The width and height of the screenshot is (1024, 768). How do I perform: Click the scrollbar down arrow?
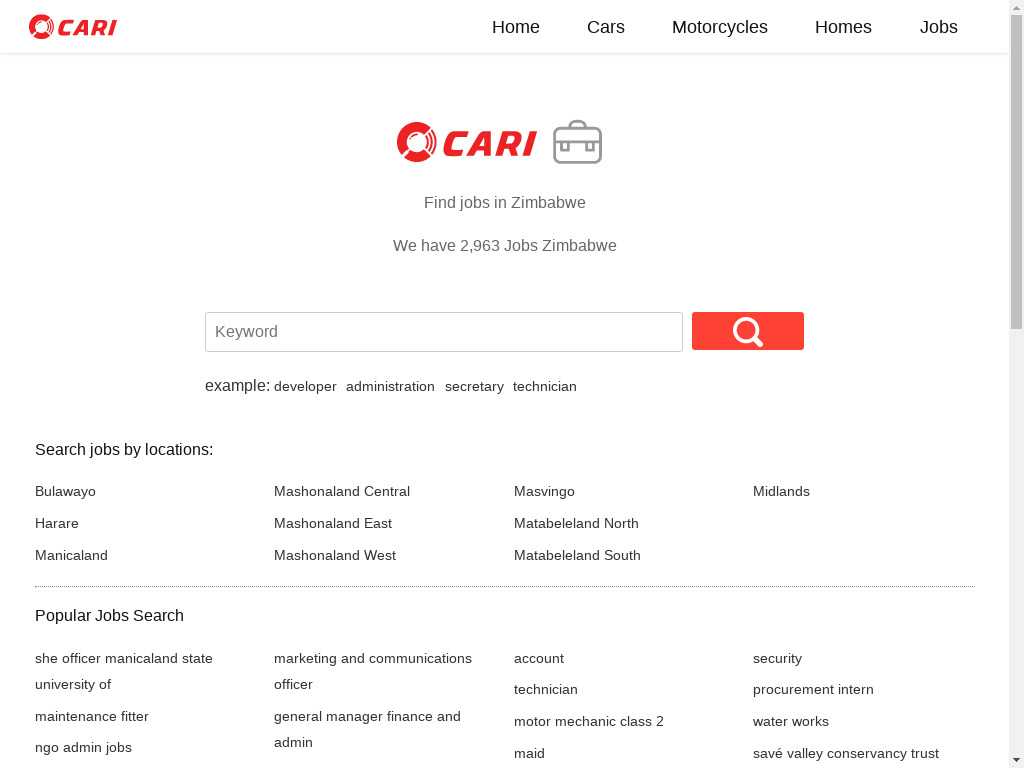(1017, 761)
